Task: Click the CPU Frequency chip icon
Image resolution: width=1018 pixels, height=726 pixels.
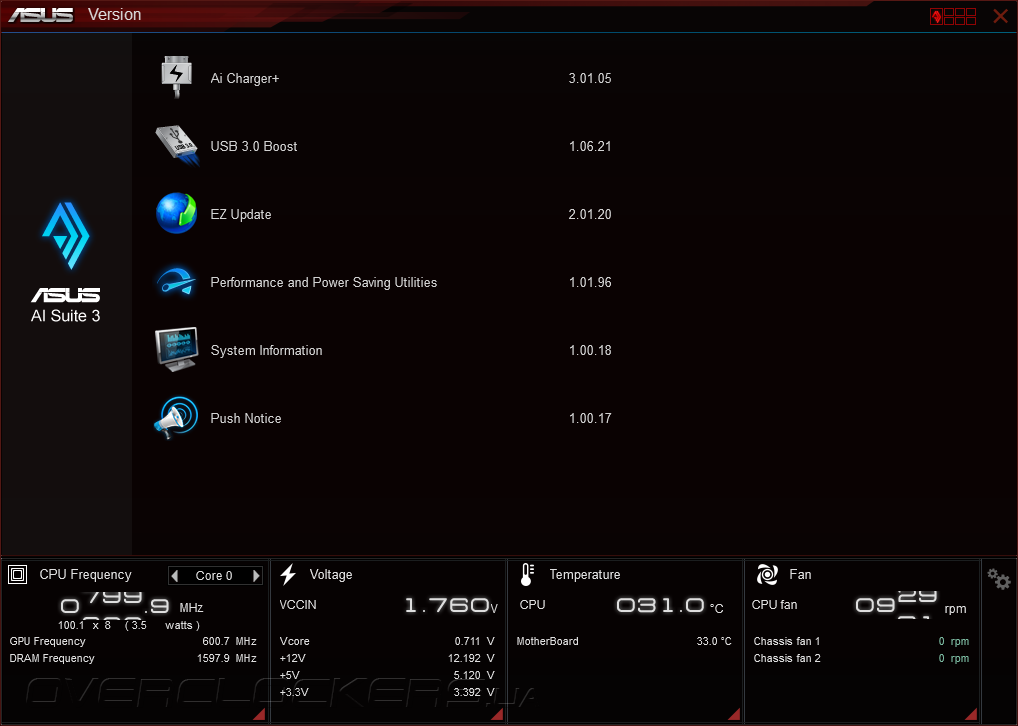Action: pyautogui.click(x=18, y=575)
